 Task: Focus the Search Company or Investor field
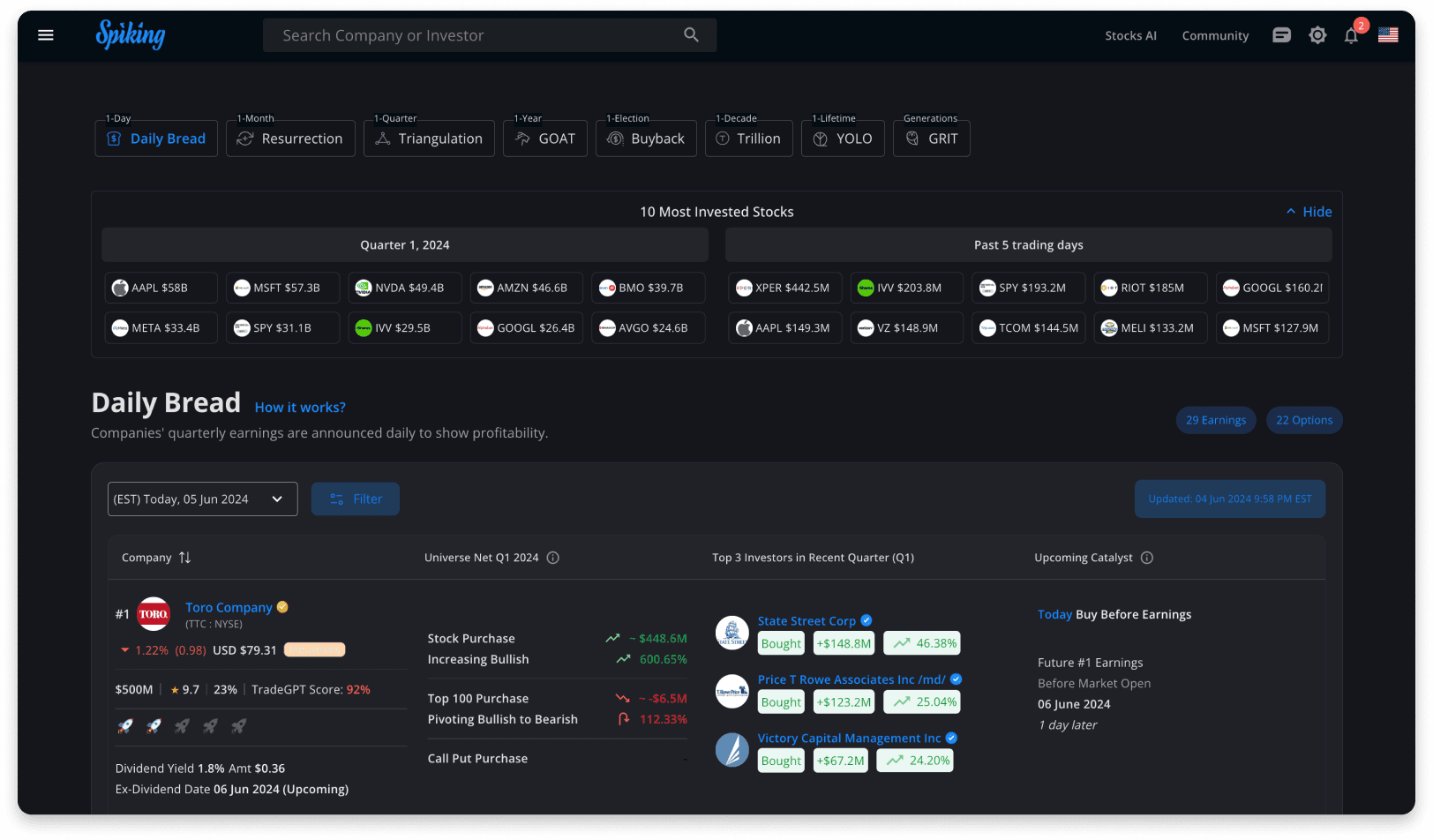tap(490, 35)
